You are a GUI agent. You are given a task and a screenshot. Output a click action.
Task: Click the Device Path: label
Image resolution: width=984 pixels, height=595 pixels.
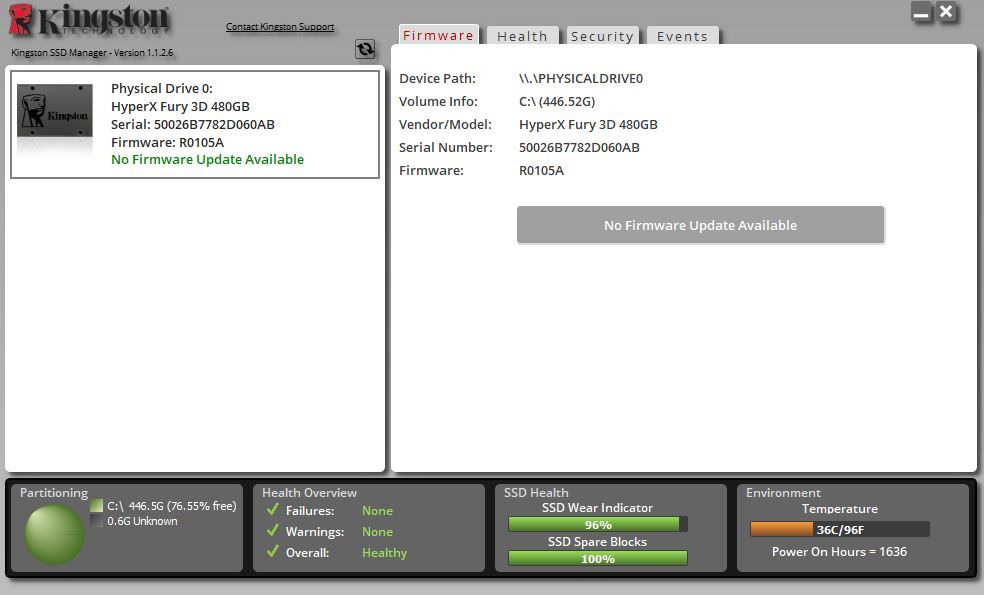[437, 78]
